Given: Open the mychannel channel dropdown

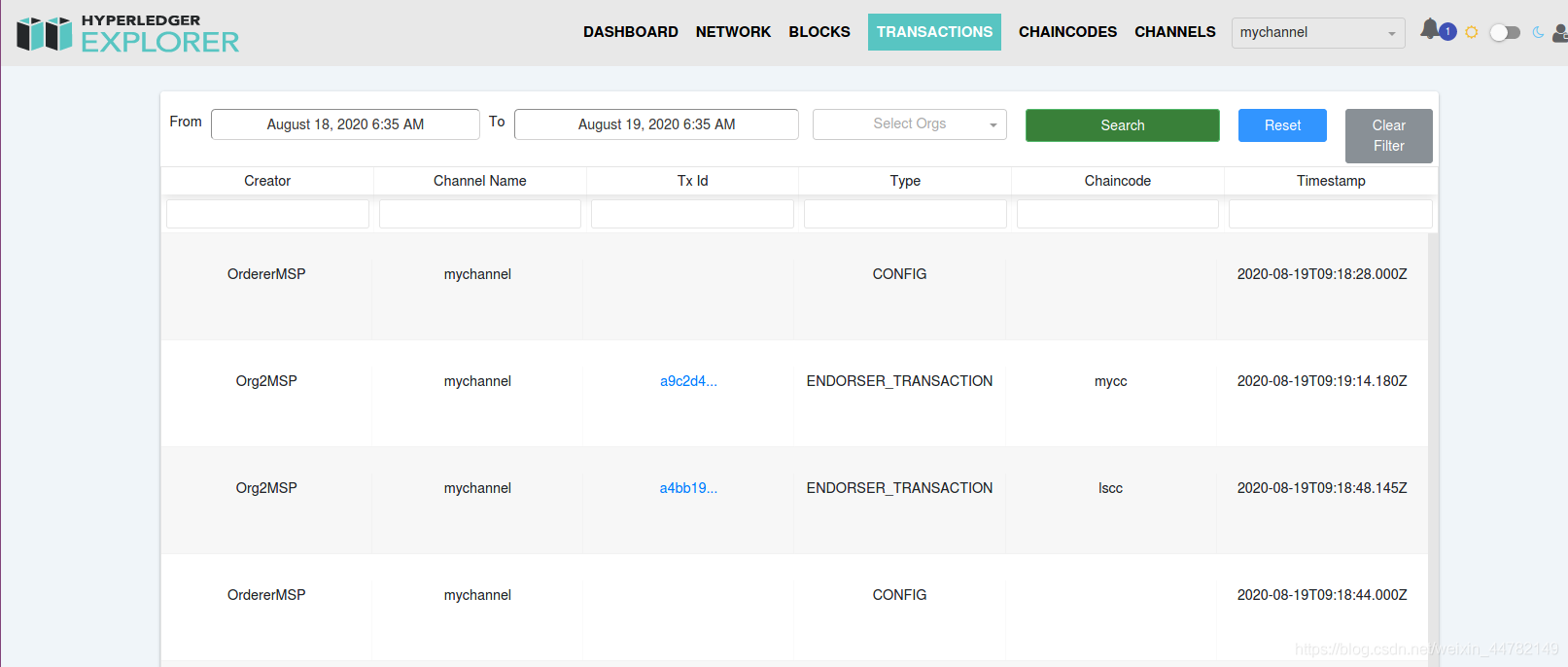Looking at the screenshot, I should coord(1318,33).
